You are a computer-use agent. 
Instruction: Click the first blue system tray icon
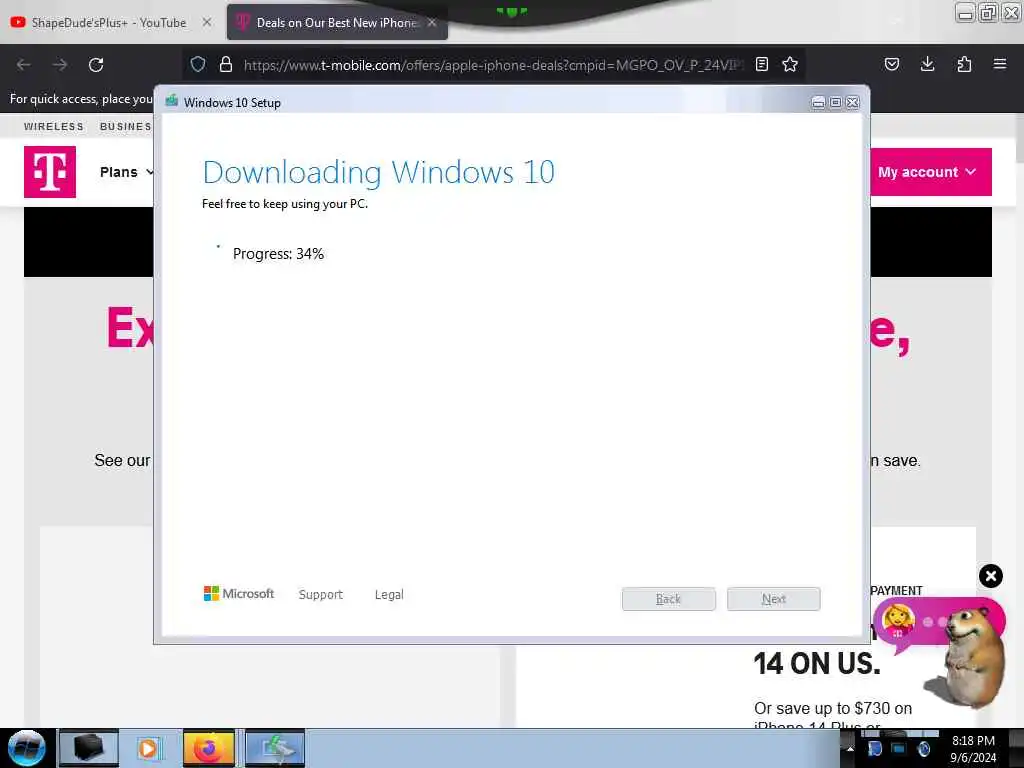(874, 749)
